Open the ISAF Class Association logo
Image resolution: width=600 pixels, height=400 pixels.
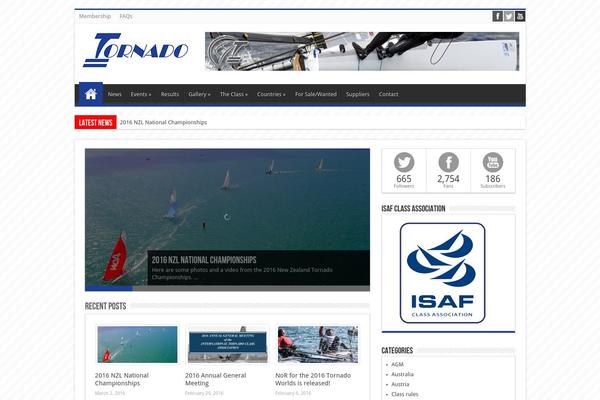[442, 273]
